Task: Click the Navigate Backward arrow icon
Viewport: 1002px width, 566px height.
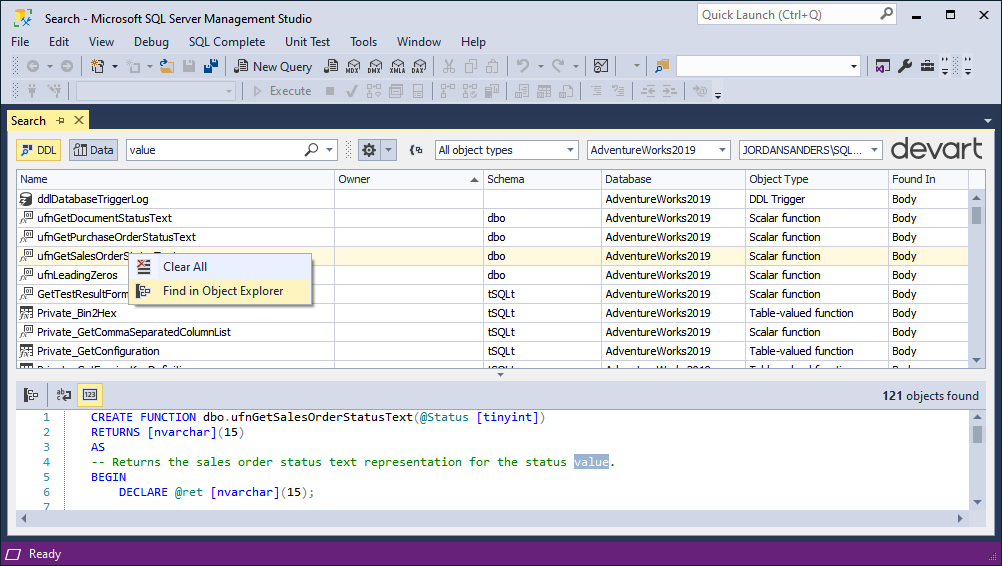Action: point(33,66)
